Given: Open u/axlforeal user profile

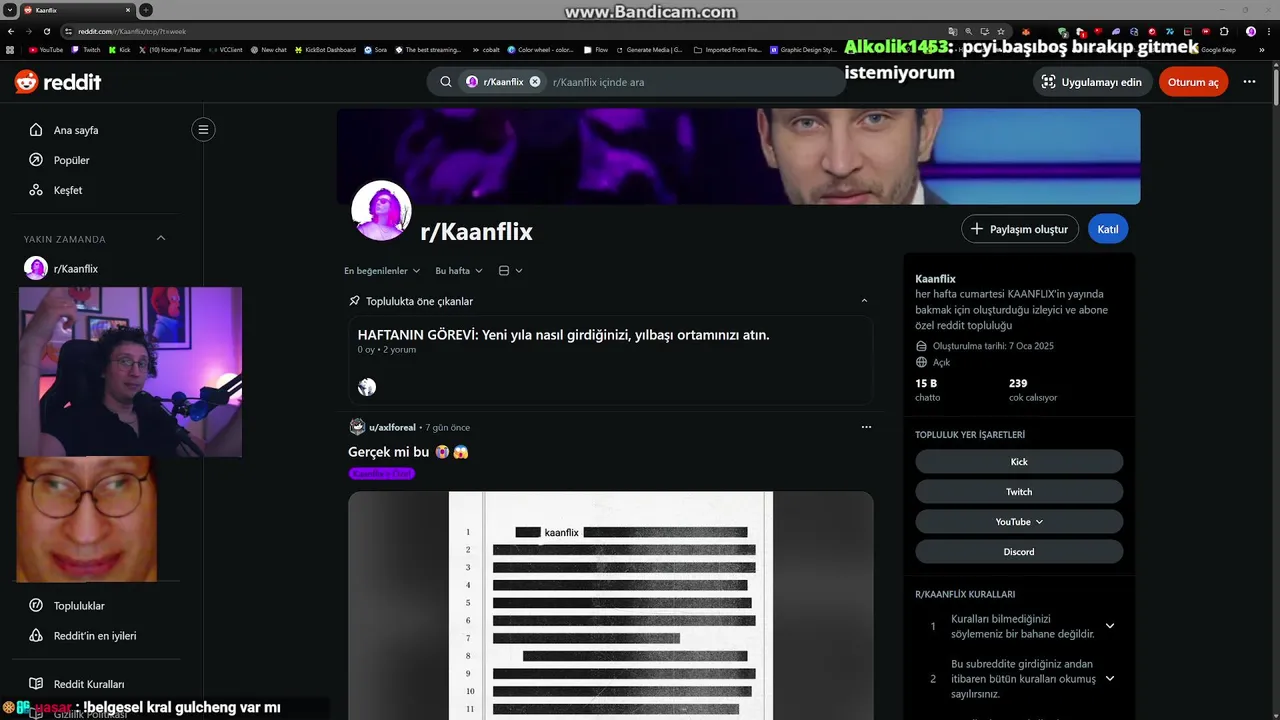Looking at the screenshot, I should click(392, 428).
